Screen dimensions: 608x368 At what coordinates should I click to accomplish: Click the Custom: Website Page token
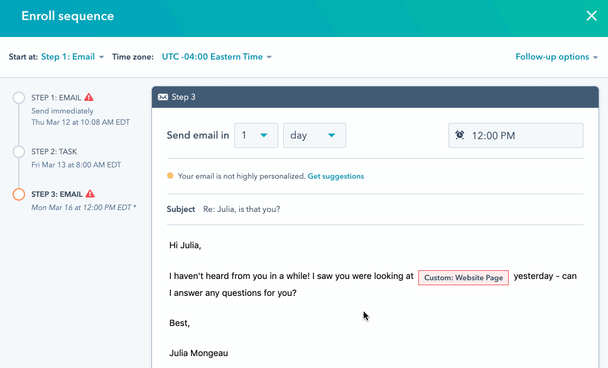pyautogui.click(x=463, y=278)
